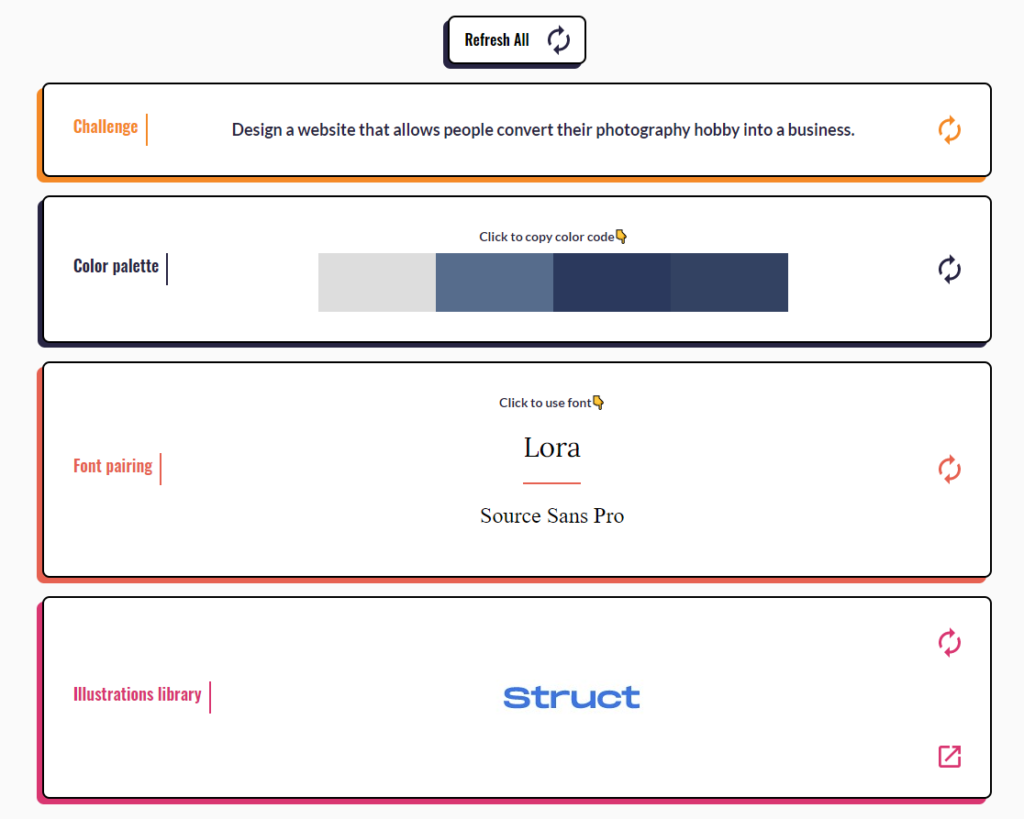Refresh the Font pairing

pos(949,469)
